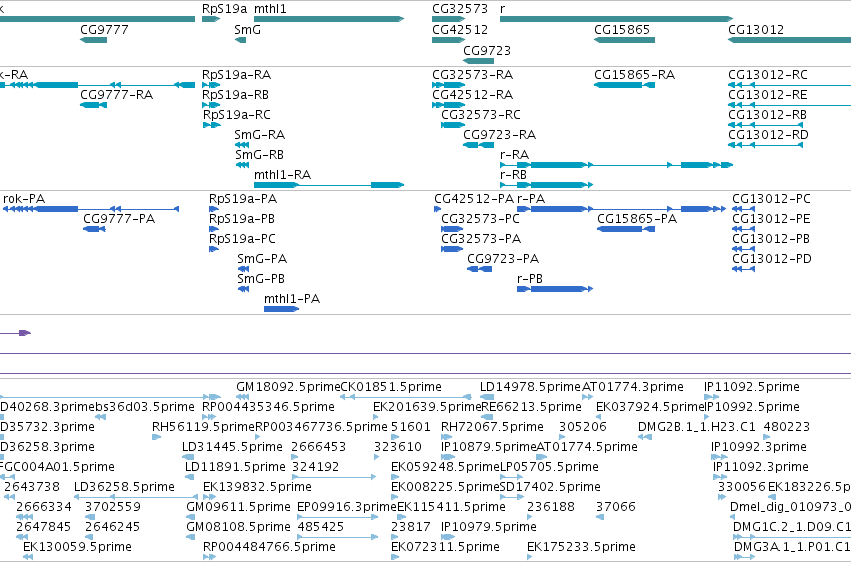Open the rok-PA protein feature

[91, 209]
